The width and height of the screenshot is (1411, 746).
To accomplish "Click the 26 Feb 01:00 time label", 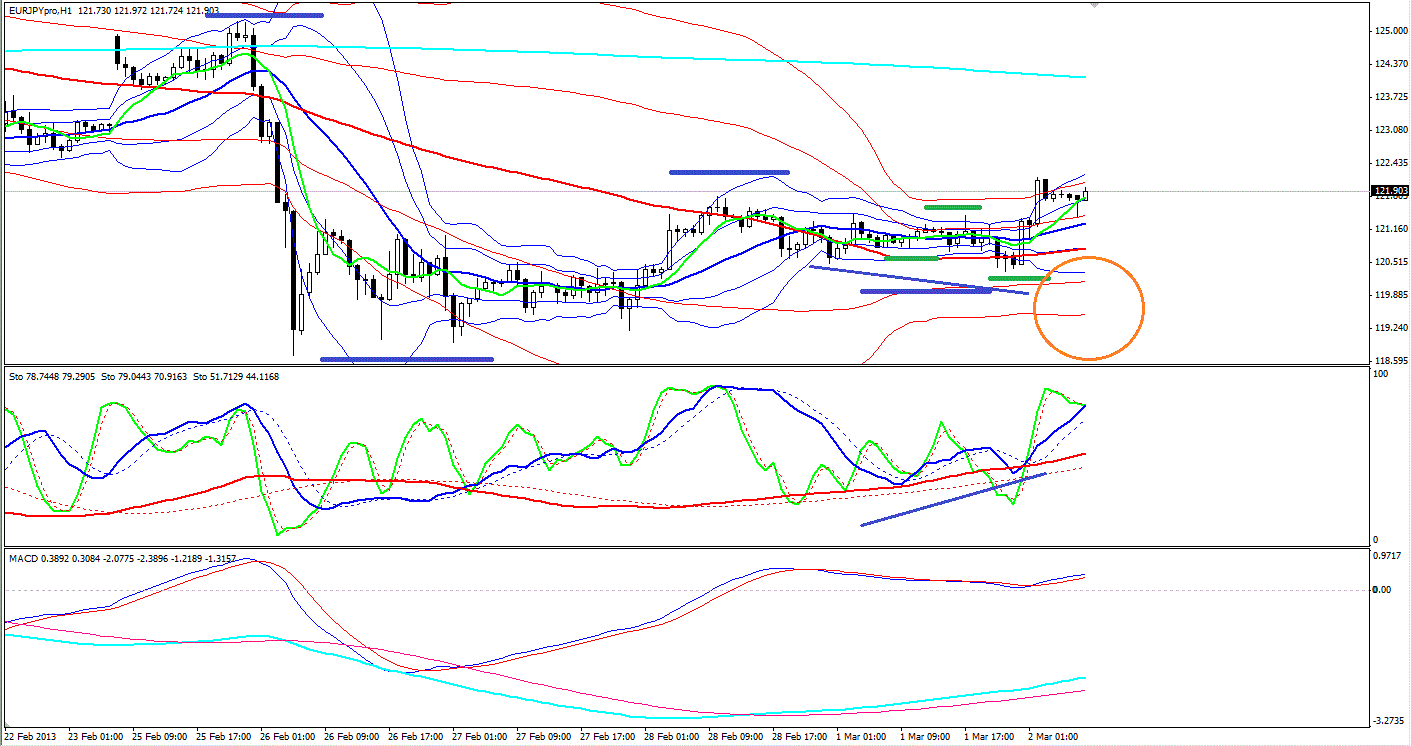I will pyautogui.click(x=288, y=737).
